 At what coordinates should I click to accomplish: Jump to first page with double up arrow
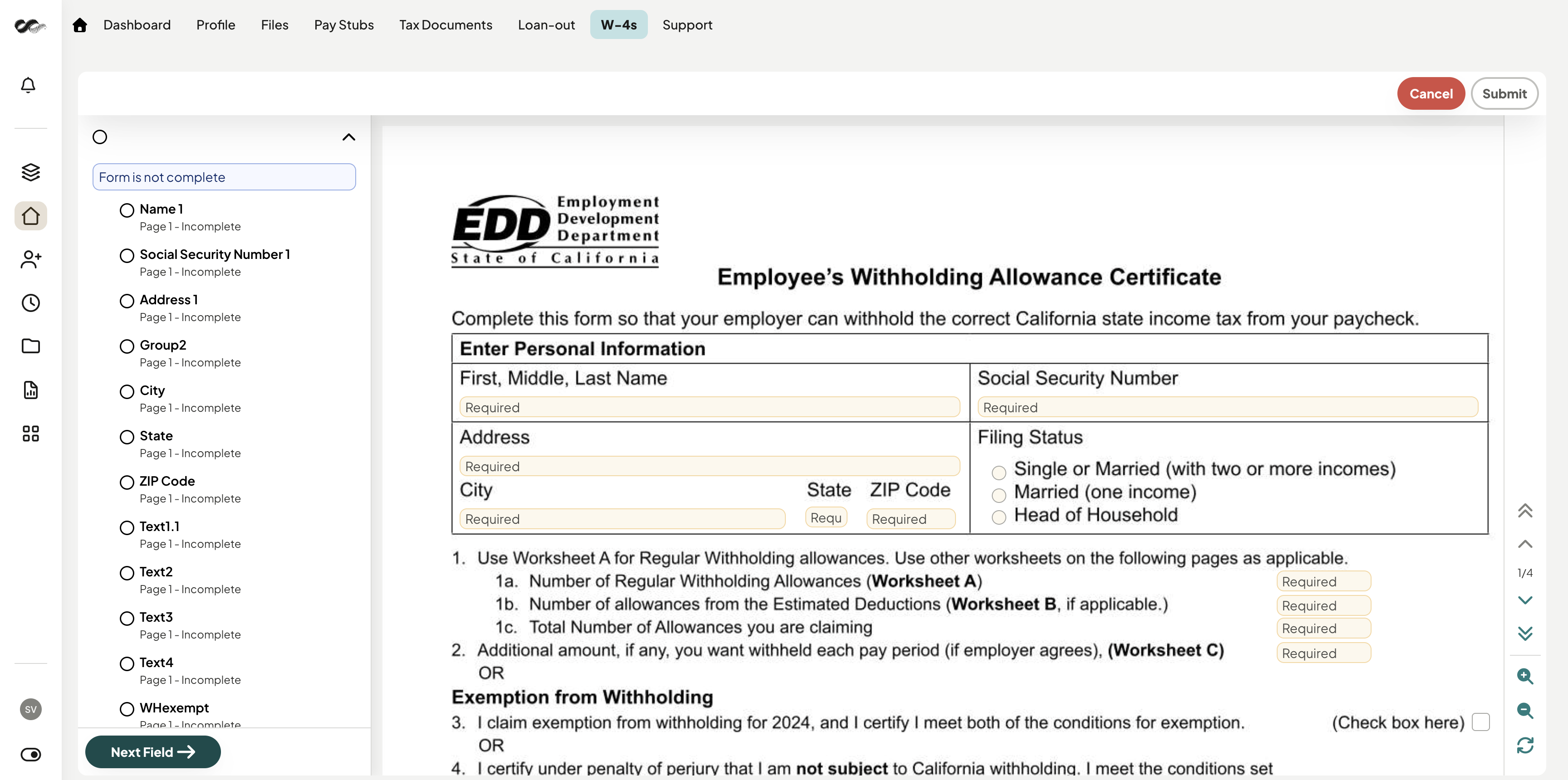pos(1525,511)
